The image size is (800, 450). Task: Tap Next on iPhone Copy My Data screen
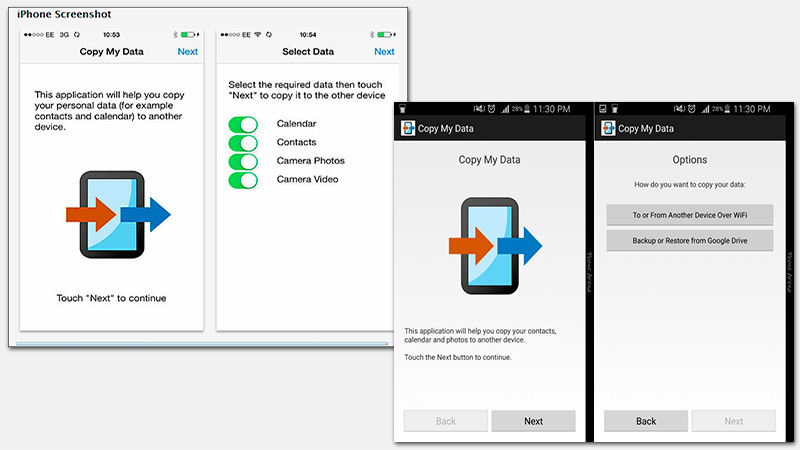[x=187, y=52]
